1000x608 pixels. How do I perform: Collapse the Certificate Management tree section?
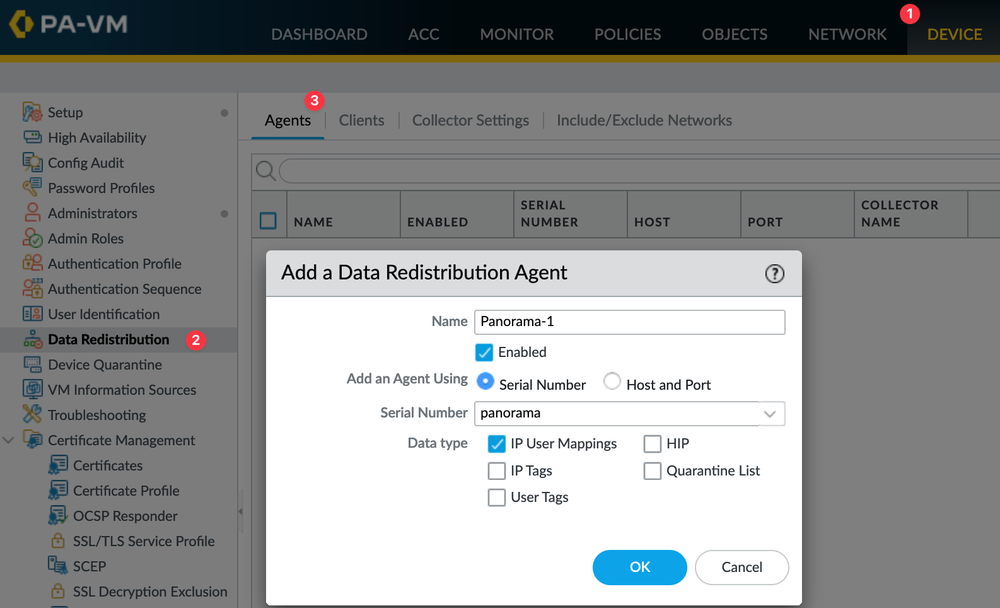pyautogui.click(x=8, y=440)
